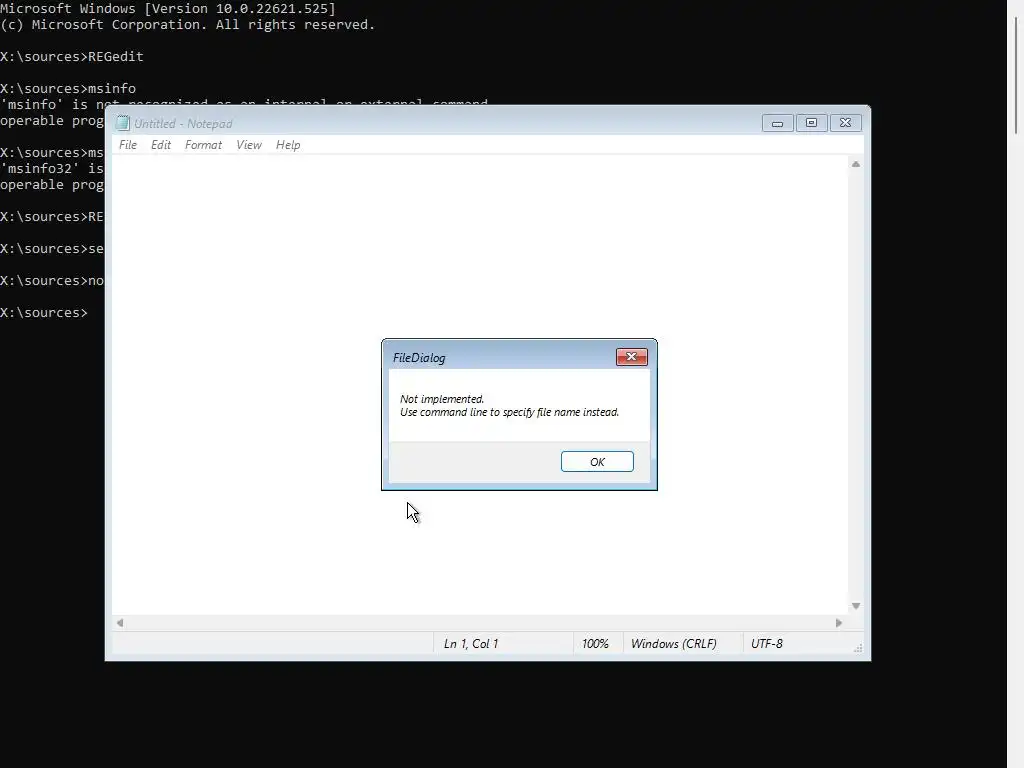Click the X:\sources>REGedit command line
The height and width of the screenshot is (768, 1024).
[x=72, y=57]
